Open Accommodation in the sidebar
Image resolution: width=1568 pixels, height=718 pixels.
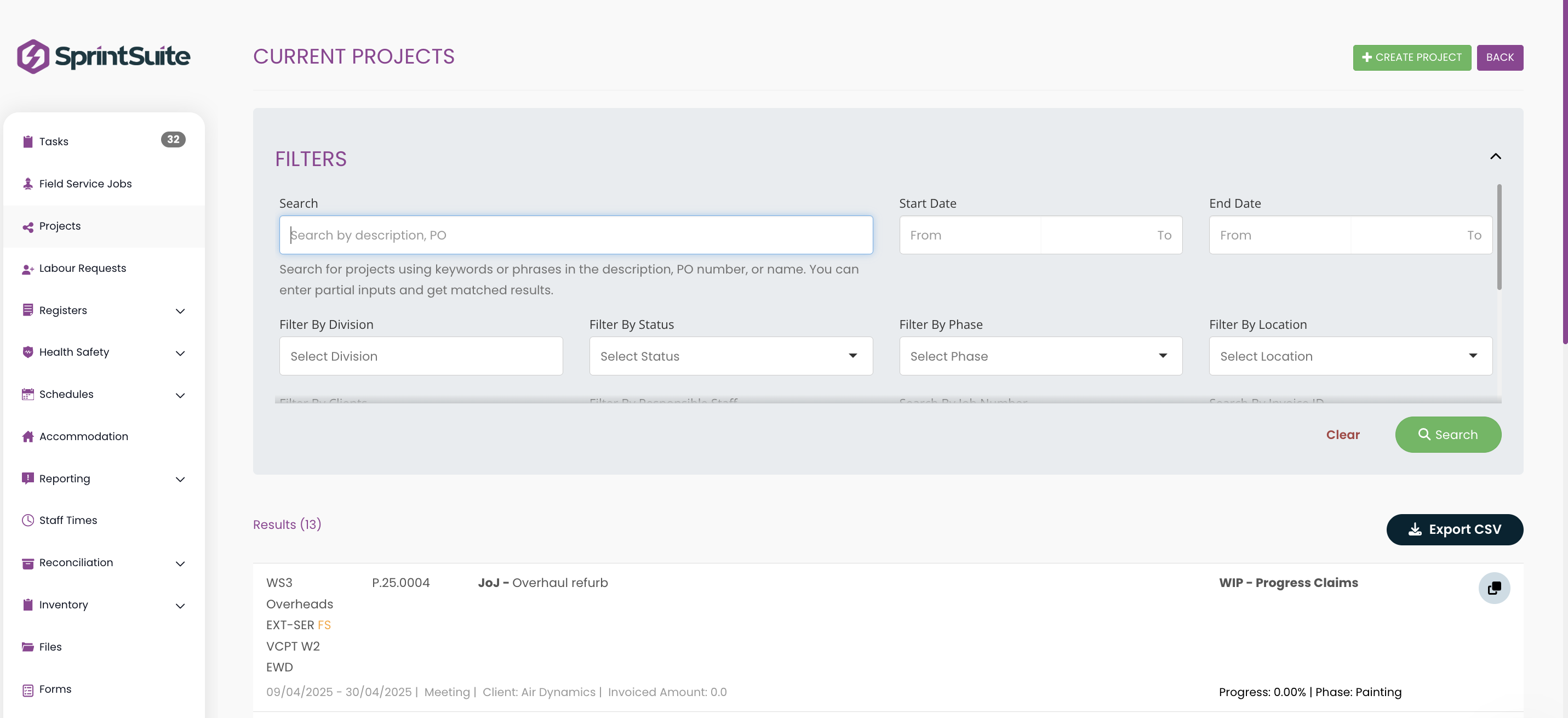click(x=104, y=437)
